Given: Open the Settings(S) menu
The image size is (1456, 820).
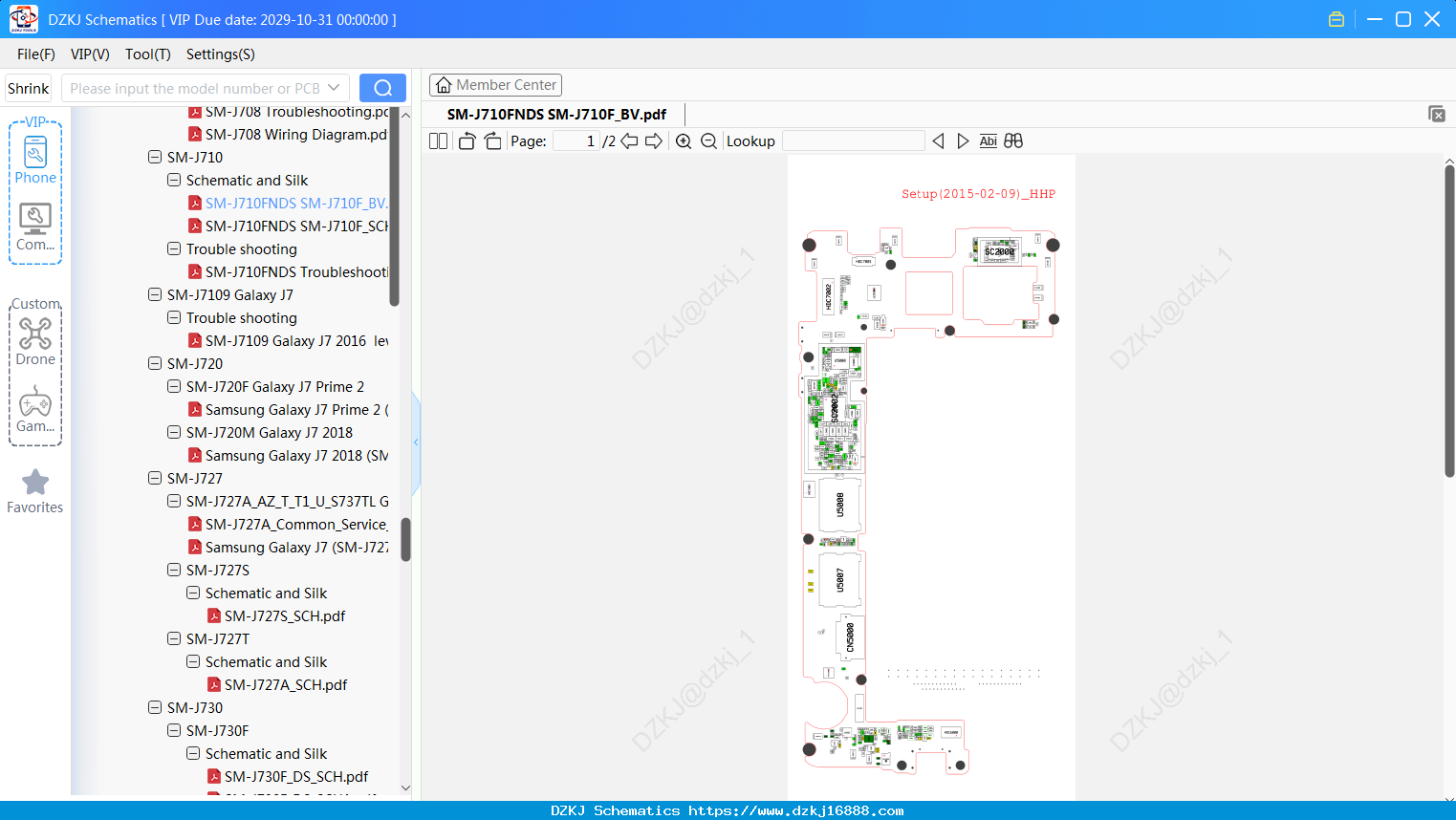Looking at the screenshot, I should pyautogui.click(x=221, y=54).
